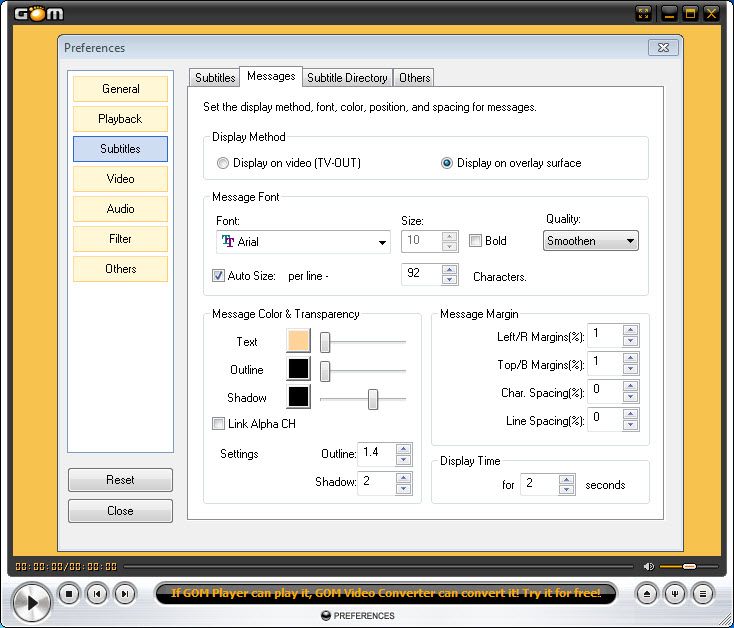The width and height of the screenshot is (734, 628).
Task: Click the volume slider knob
Action: click(689, 567)
